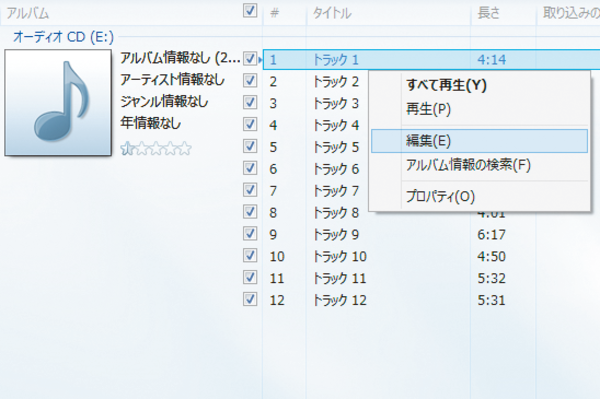The image size is (600, 399).
Task: Open プロパティ(O) from context menu
Action: pyautogui.click(x=479, y=197)
